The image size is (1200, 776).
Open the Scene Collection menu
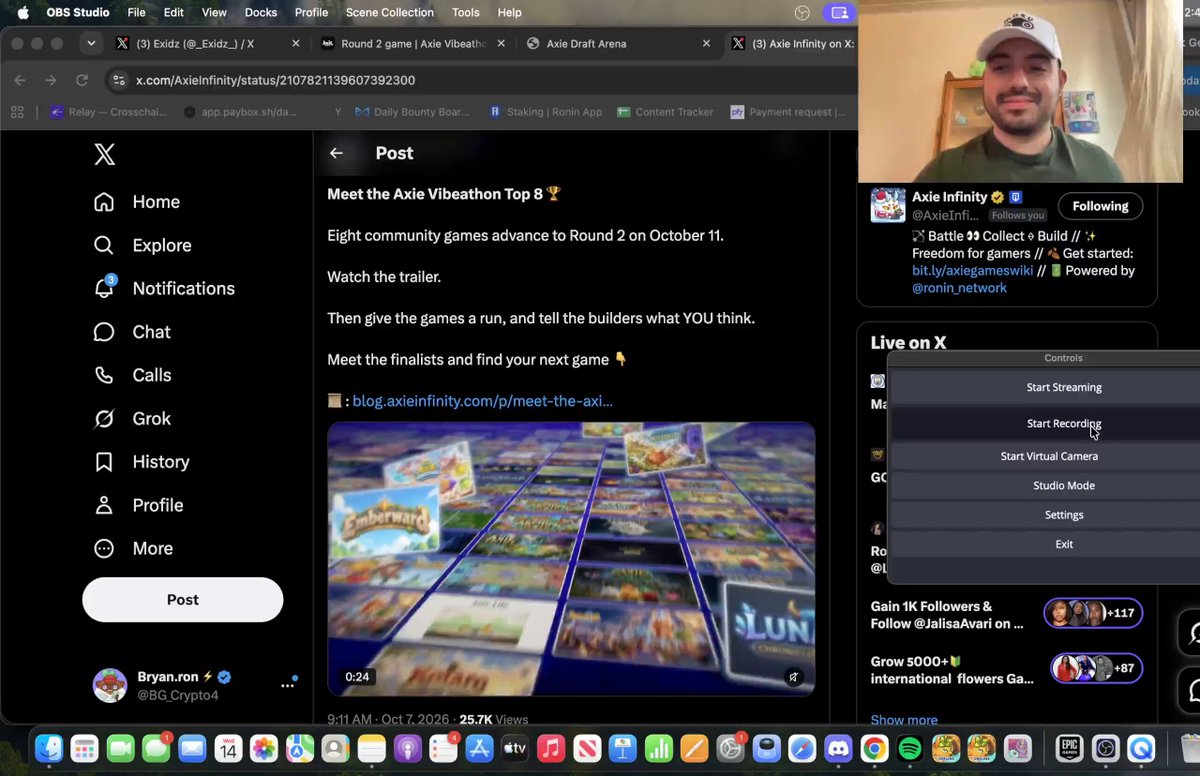click(x=389, y=12)
